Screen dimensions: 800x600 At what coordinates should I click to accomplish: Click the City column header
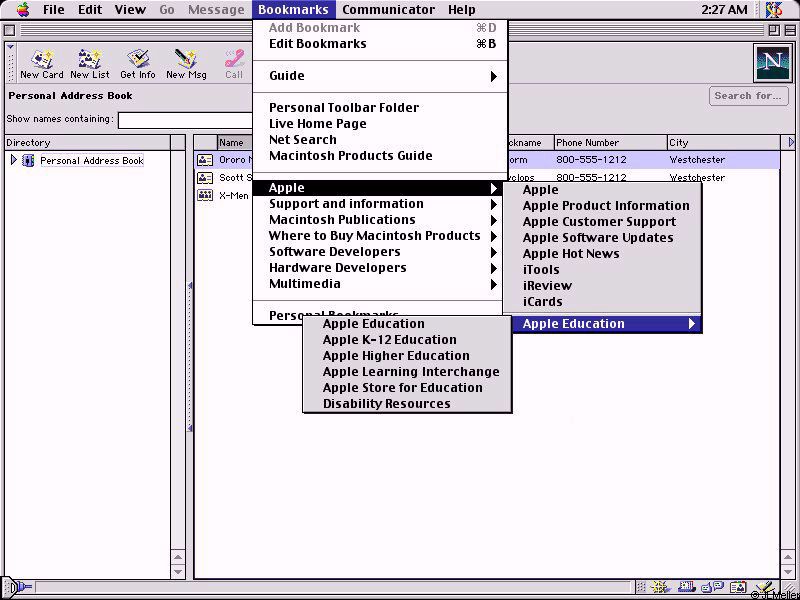[725, 143]
